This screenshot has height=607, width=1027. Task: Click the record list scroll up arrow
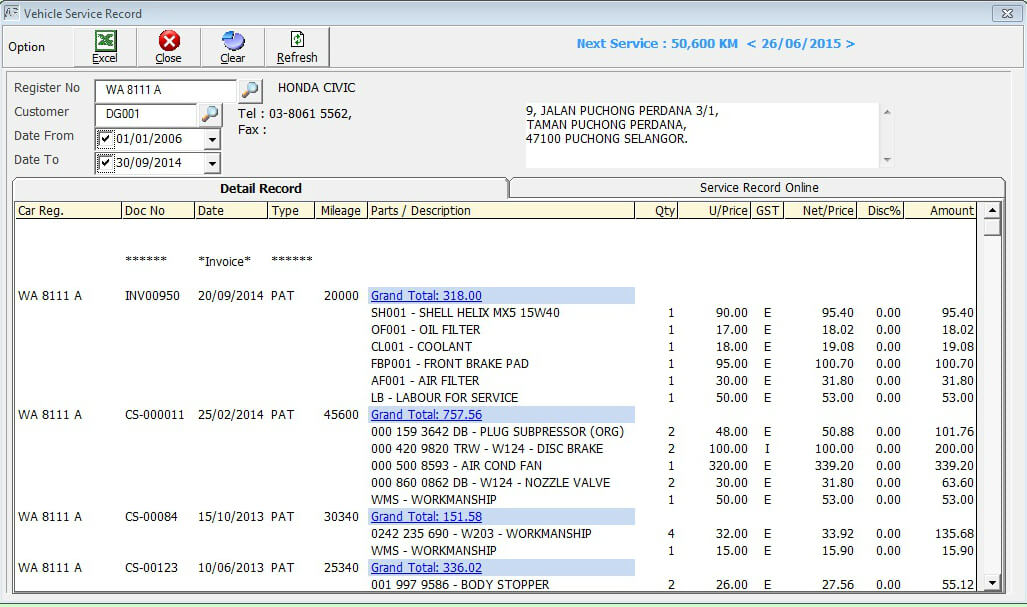point(992,210)
